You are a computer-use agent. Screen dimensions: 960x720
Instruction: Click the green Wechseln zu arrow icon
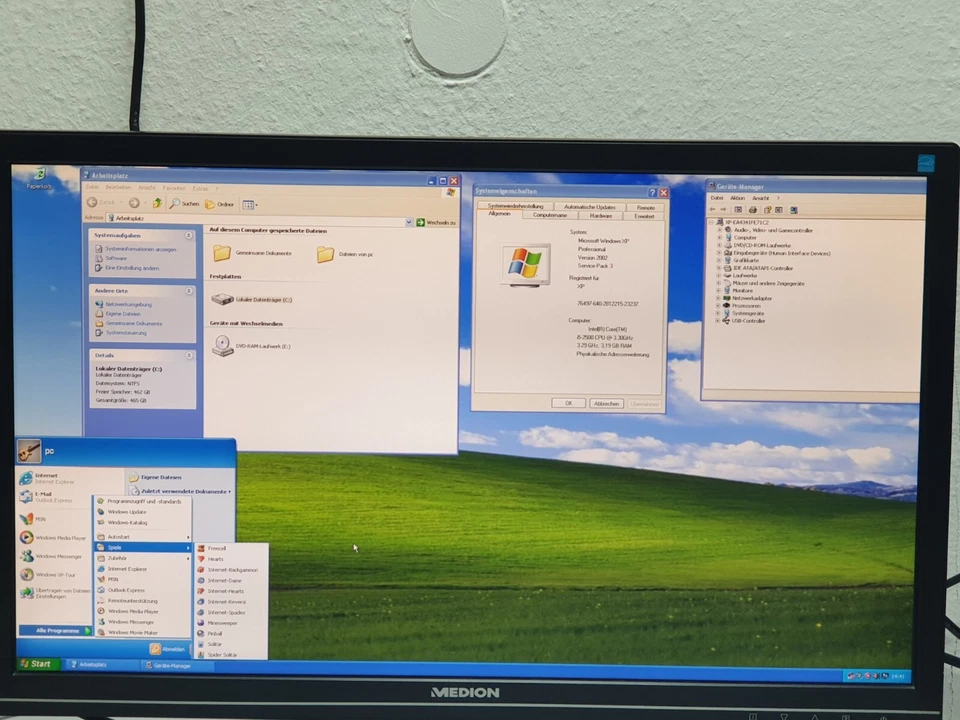point(421,221)
